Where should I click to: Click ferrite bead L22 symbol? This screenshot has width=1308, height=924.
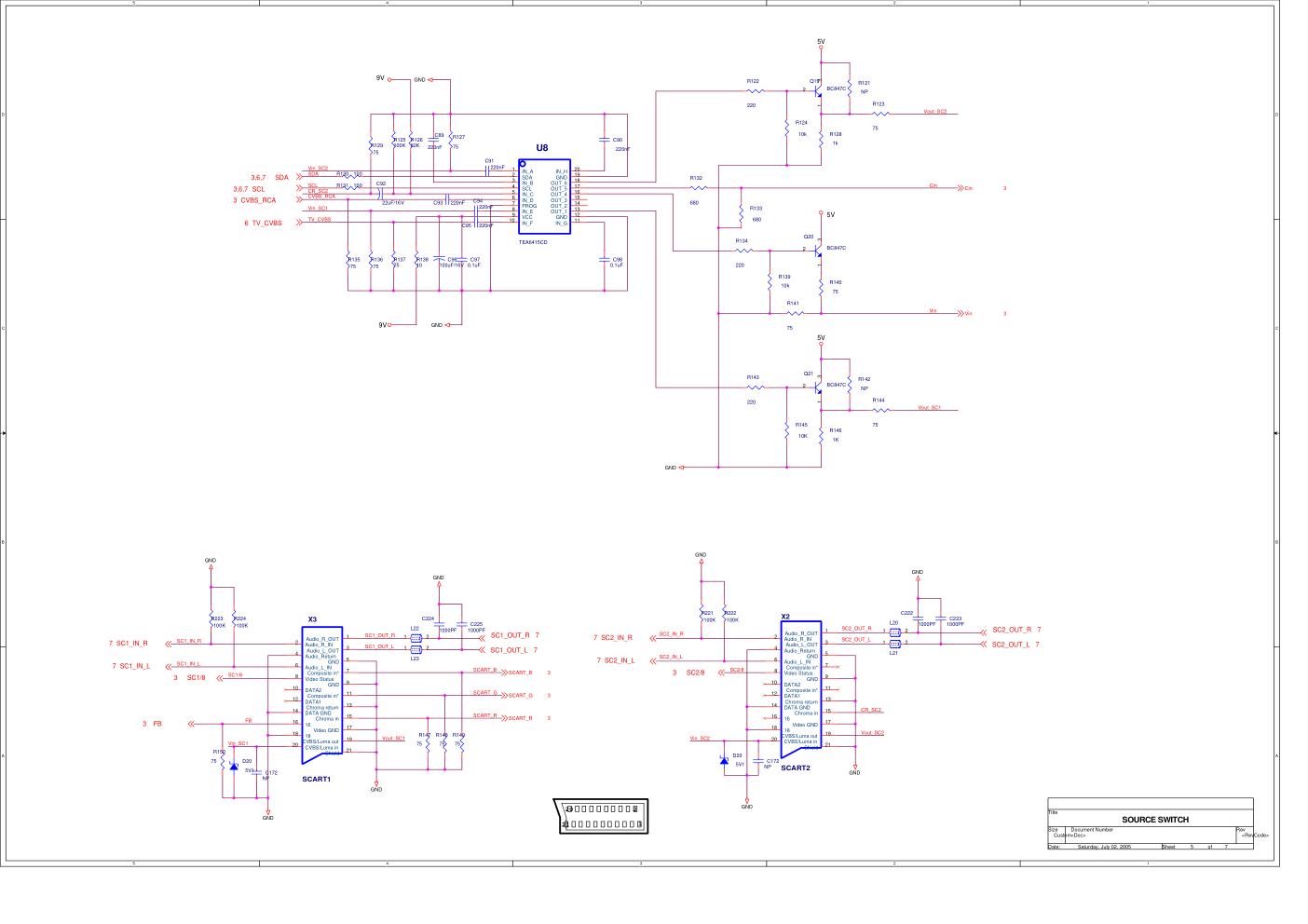coord(416,639)
